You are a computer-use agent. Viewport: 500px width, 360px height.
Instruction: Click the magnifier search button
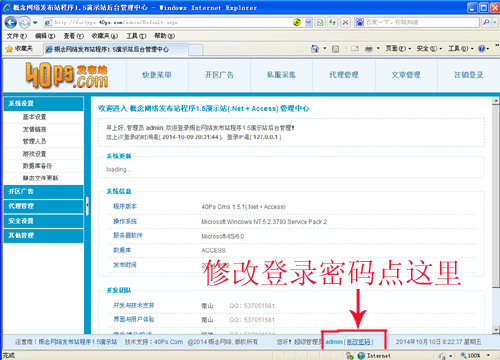coord(486,22)
